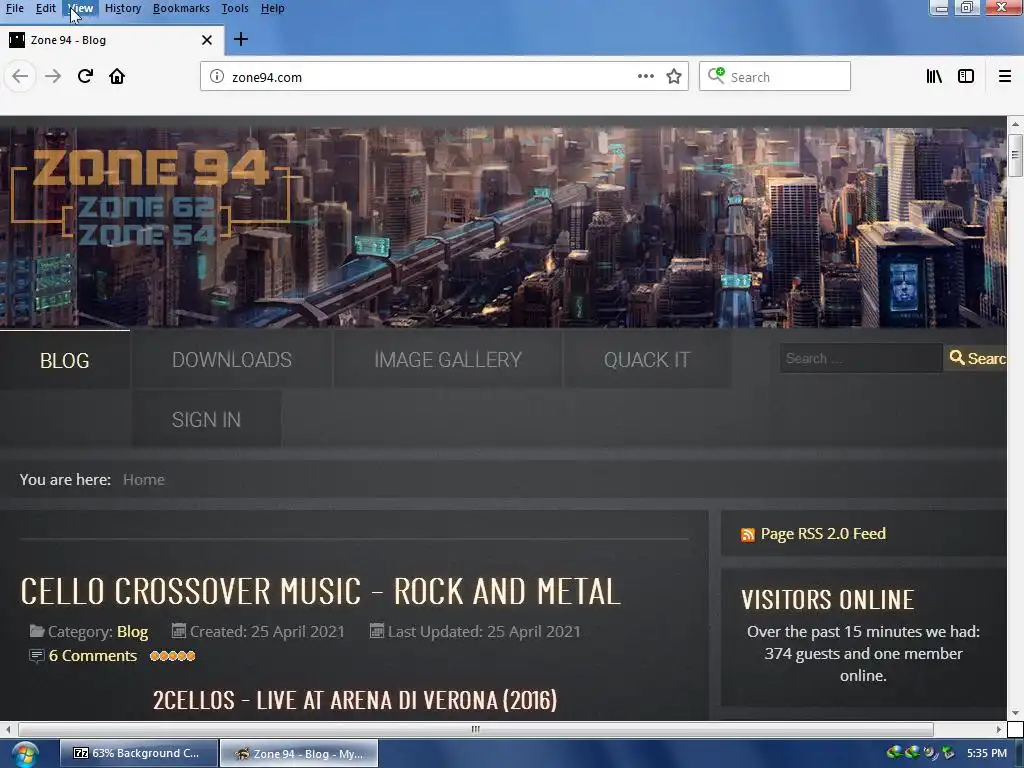This screenshot has width=1024, height=768.
Task: Click the Windows Start orb
Action: (x=24, y=754)
